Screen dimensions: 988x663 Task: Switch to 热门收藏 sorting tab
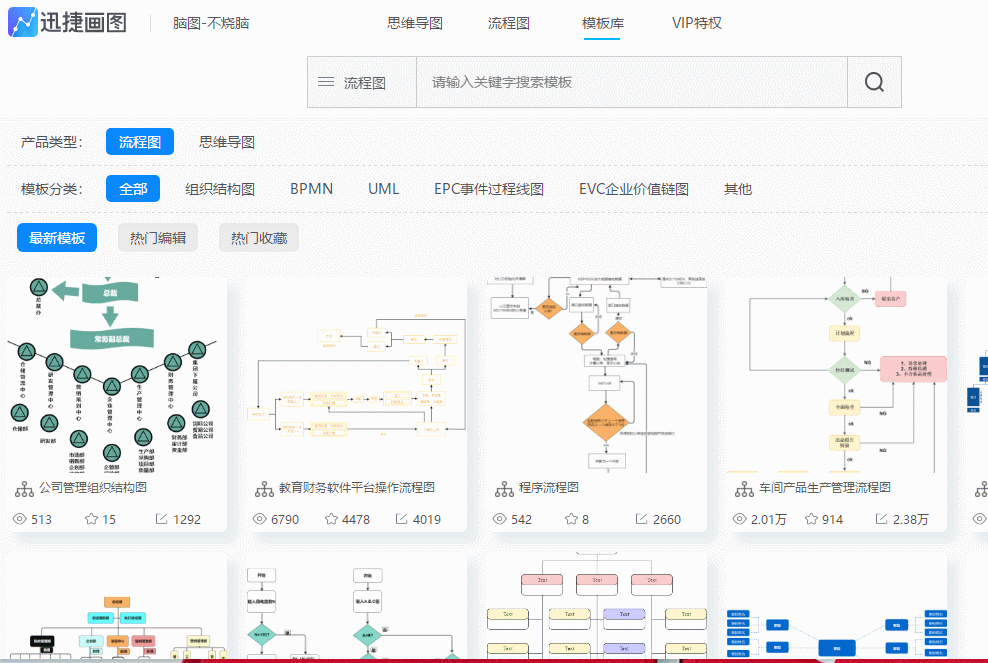click(x=259, y=238)
